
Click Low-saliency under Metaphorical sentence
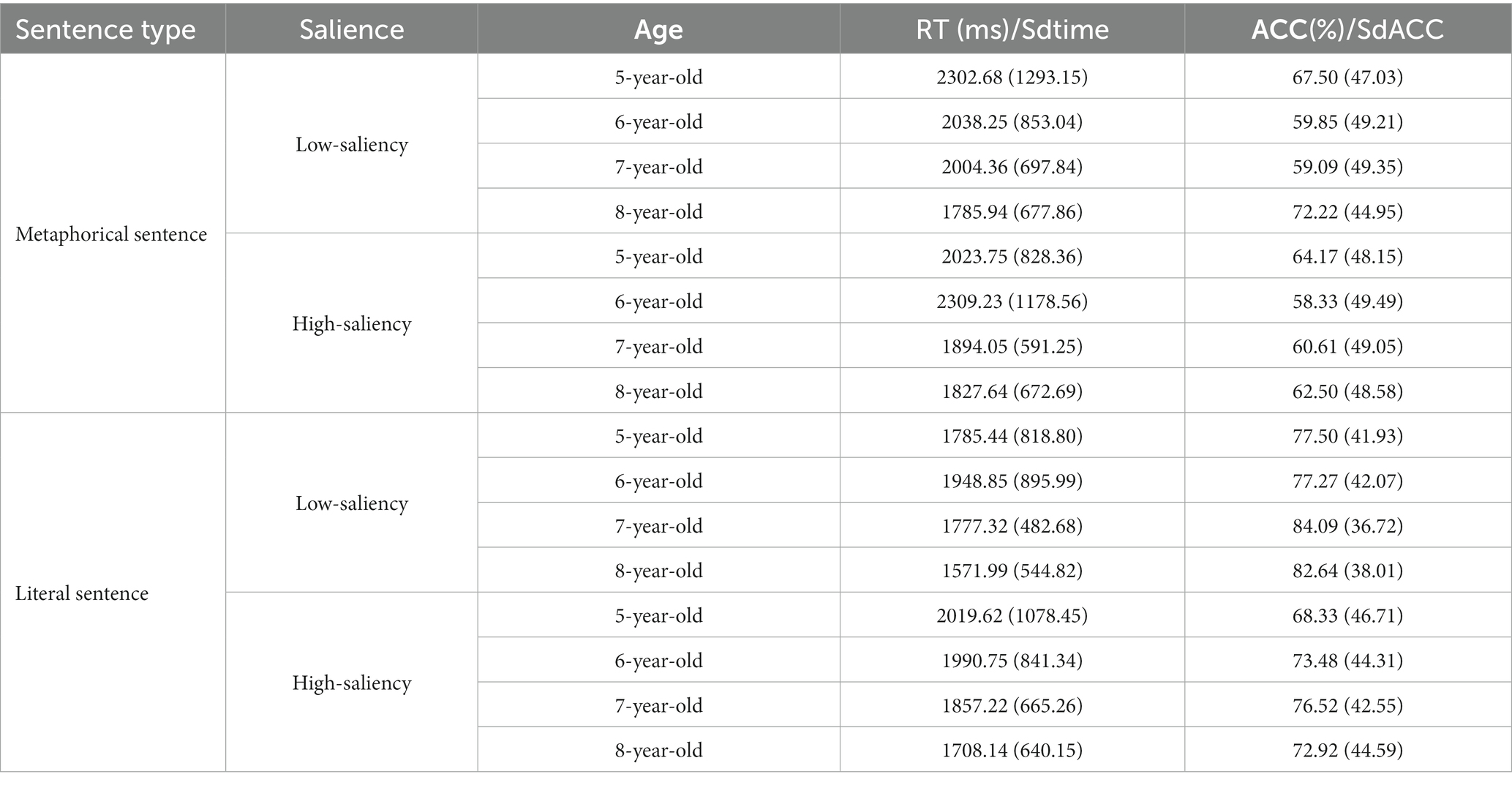pyautogui.click(x=351, y=145)
